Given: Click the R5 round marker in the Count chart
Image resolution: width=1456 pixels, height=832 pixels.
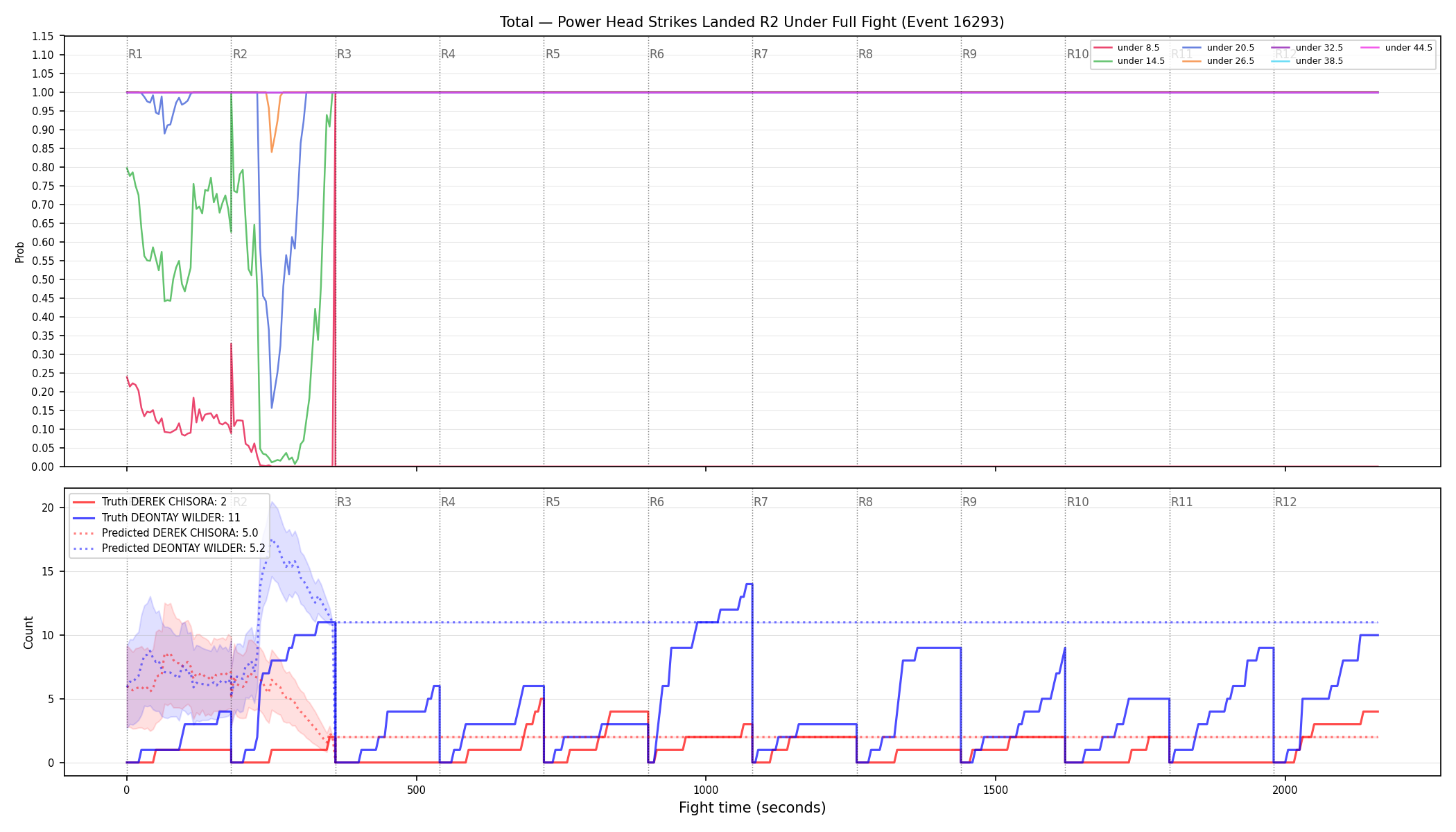Looking at the screenshot, I should 553,502.
